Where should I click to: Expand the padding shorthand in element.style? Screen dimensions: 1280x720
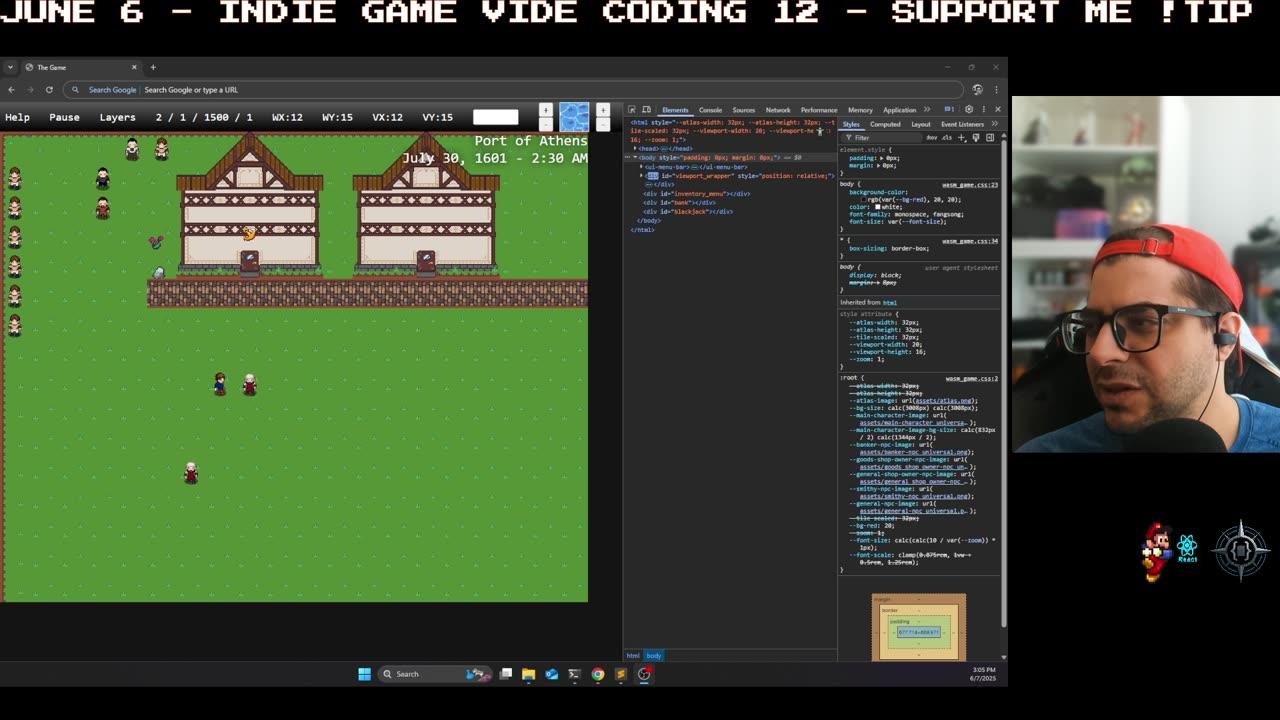coord(882,158)
